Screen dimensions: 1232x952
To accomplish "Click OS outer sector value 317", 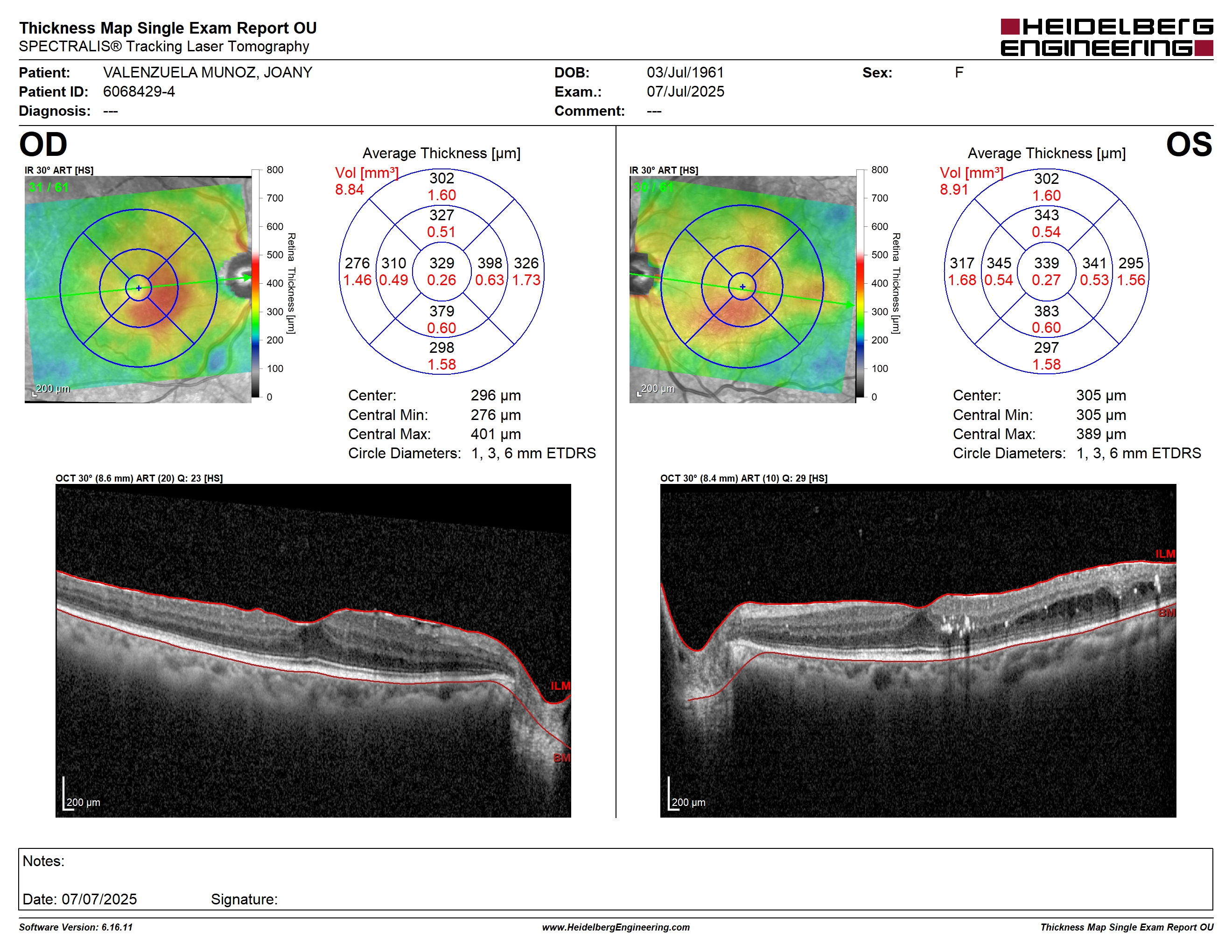I will [x=962, y=263].
